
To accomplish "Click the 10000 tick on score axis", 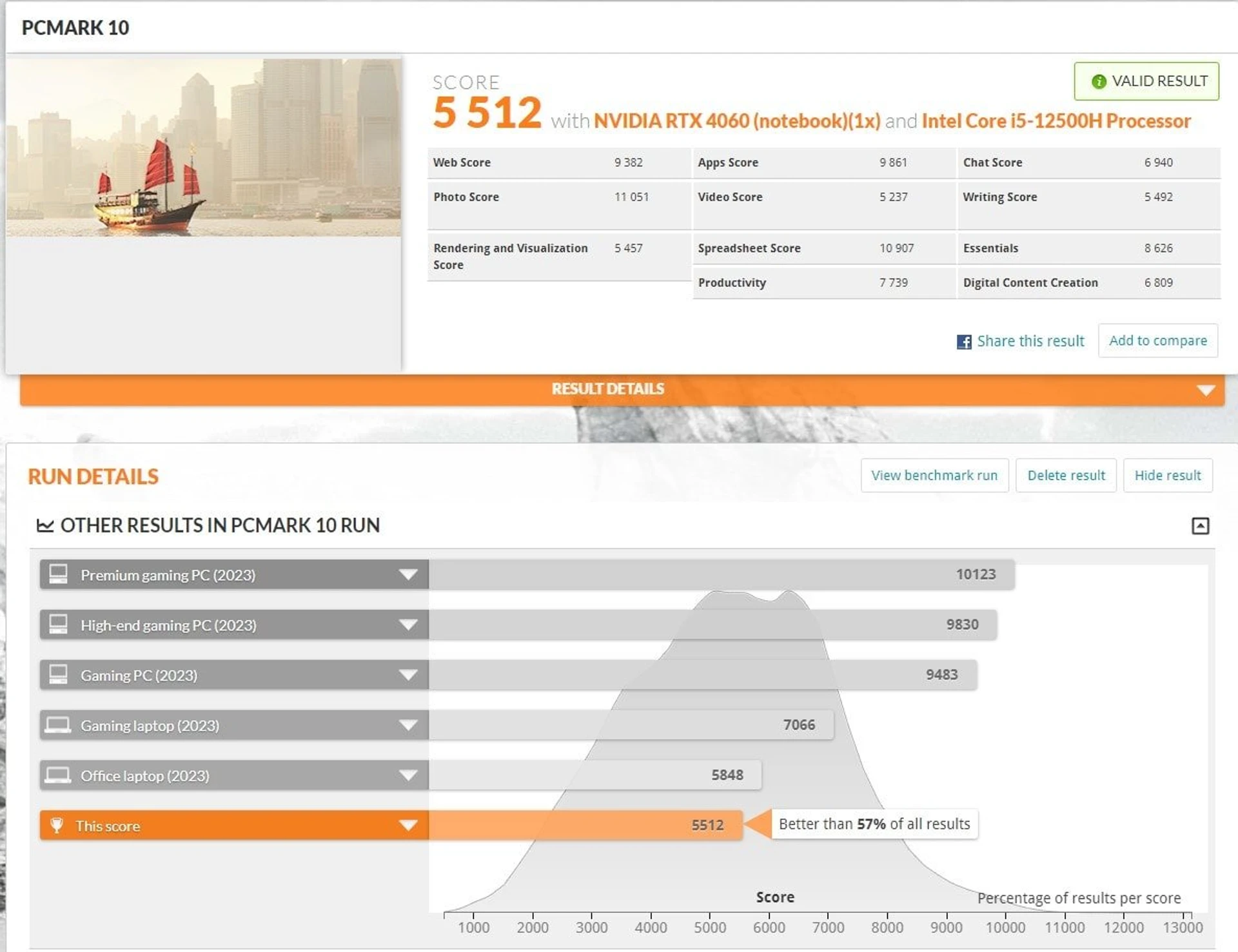I will pos(1005,927).
